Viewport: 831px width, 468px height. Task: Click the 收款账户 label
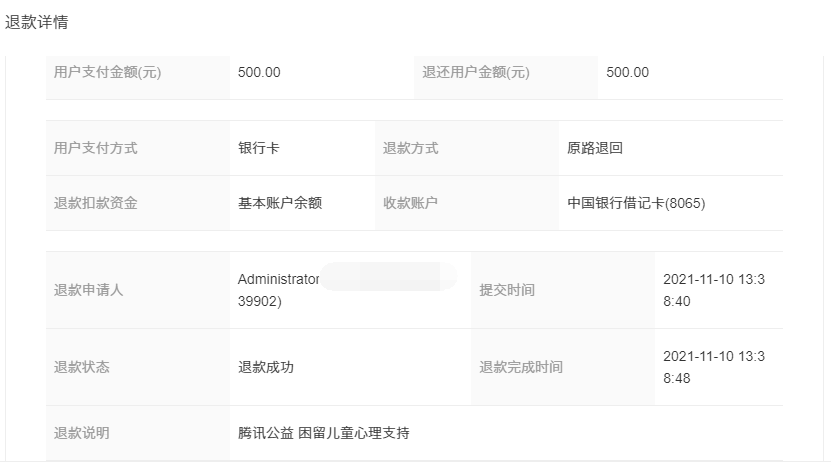[411, 204]
